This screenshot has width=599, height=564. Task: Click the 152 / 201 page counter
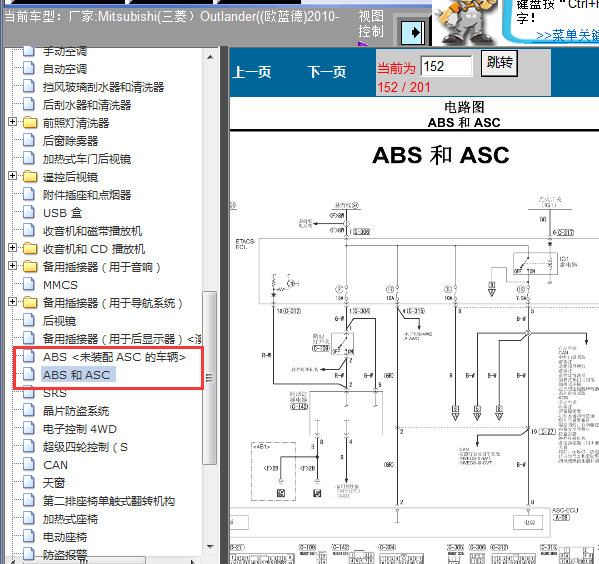pos(404,87)
